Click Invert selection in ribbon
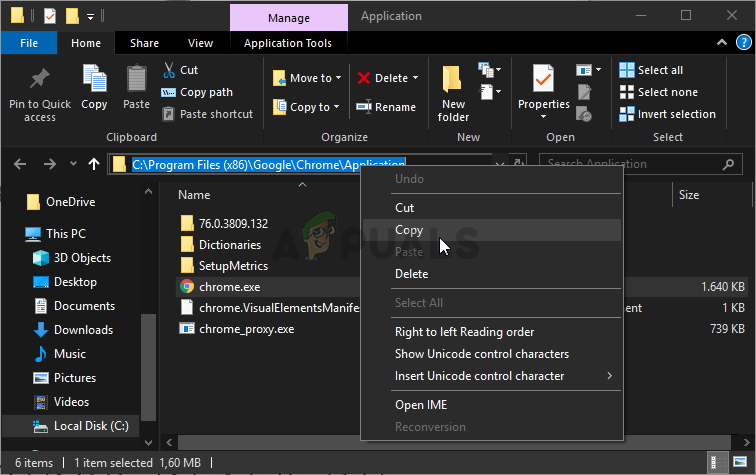The height and width of the screenshot is (475, 756). pyautogui.click(x=668, y=114)
